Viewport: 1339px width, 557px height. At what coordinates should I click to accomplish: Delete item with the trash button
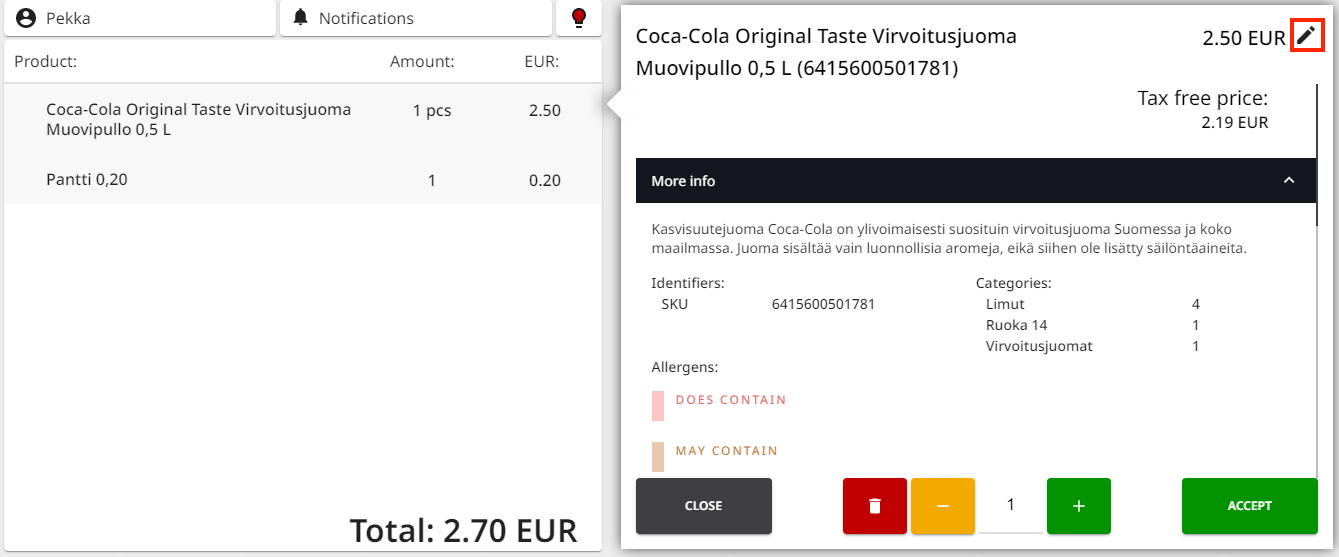874,506
